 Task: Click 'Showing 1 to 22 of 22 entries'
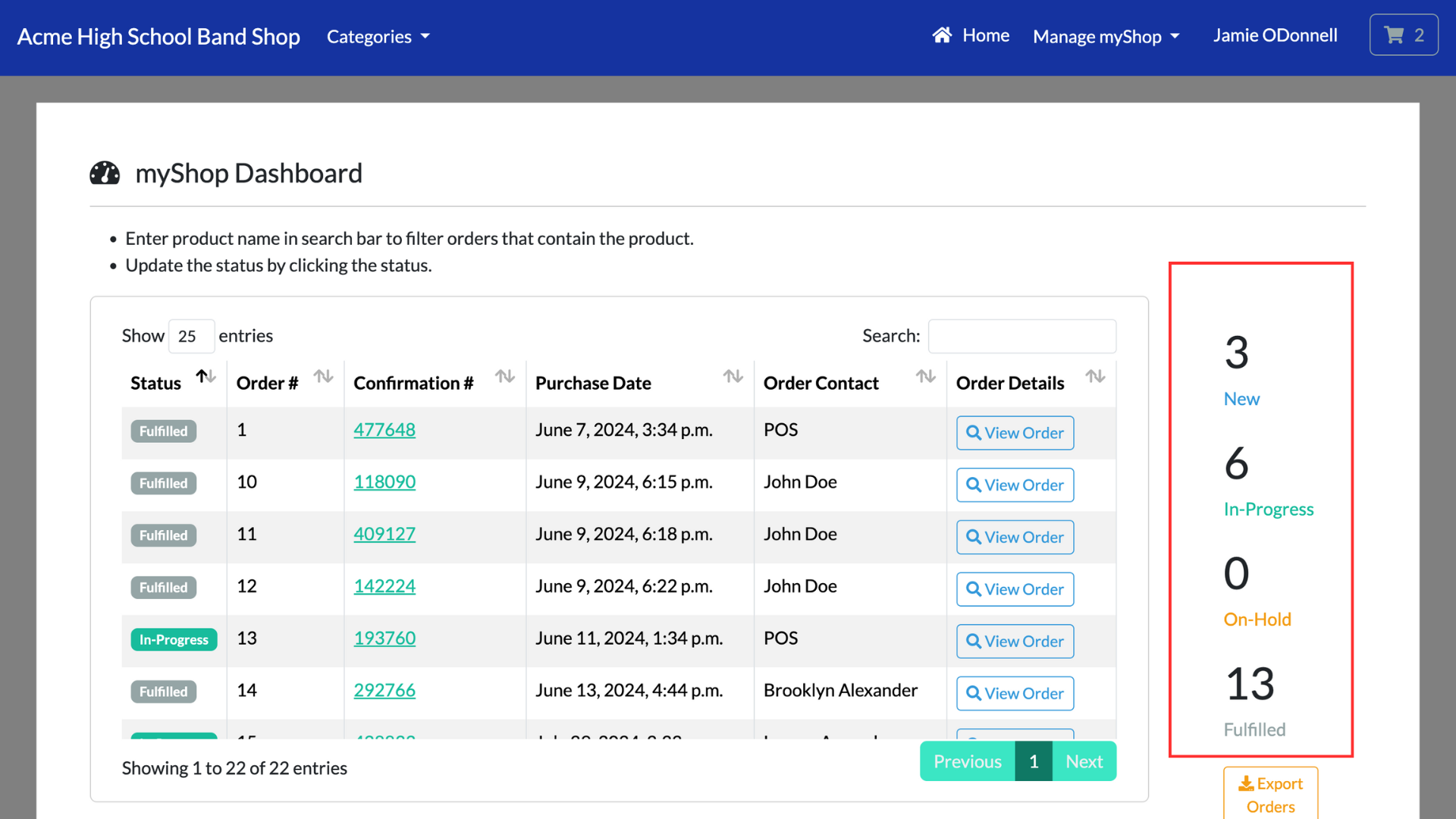[x=234, y=768]
